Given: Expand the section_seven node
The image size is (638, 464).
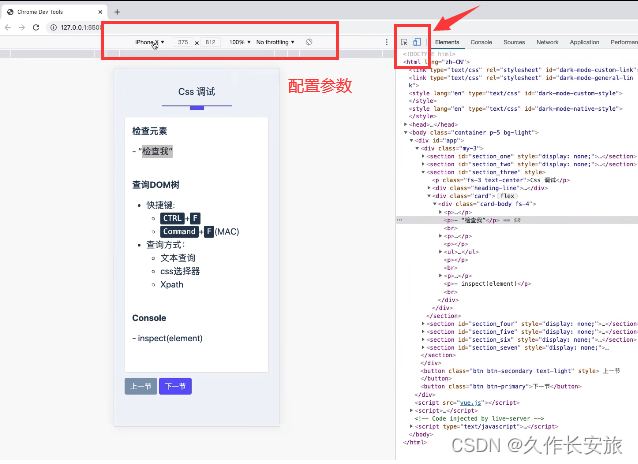Looking at the screenshot, I should (x=423, y=348).
